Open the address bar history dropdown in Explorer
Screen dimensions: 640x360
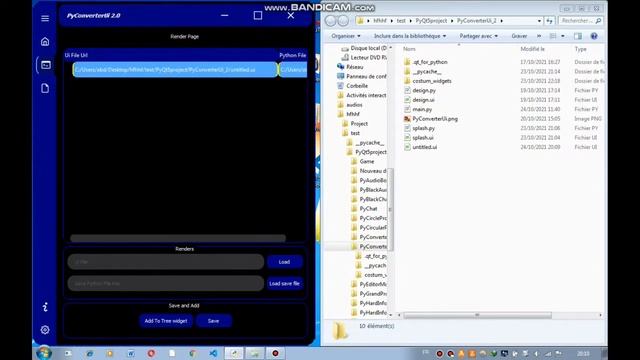(539, 21)
